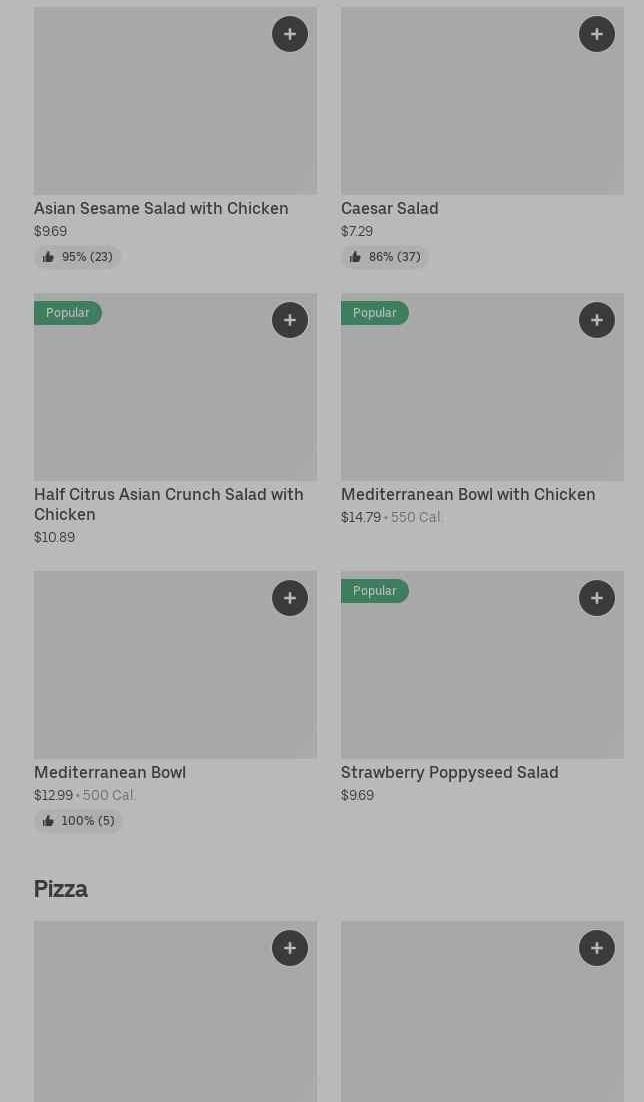The height and width of the screenshot is (1102, 644).
Task: Click the Pizza section heading
Action: point(61,889)
